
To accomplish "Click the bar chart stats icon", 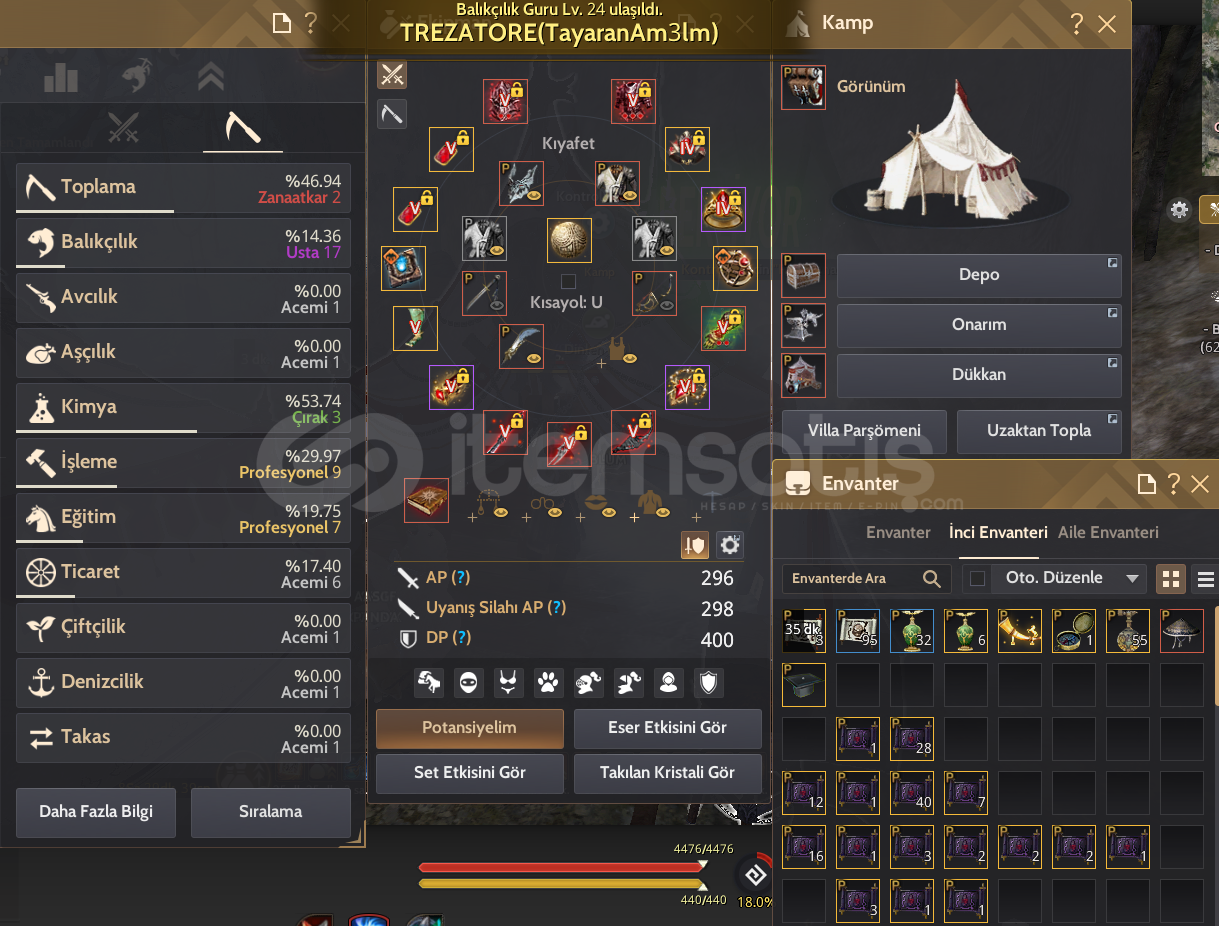I will [61, 76].
